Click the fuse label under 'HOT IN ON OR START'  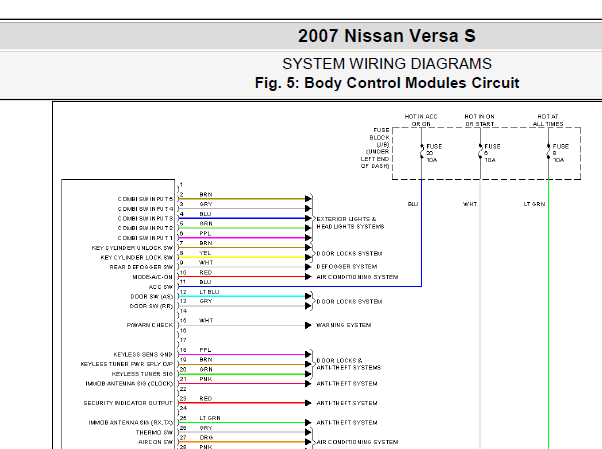tap(492, 153)
